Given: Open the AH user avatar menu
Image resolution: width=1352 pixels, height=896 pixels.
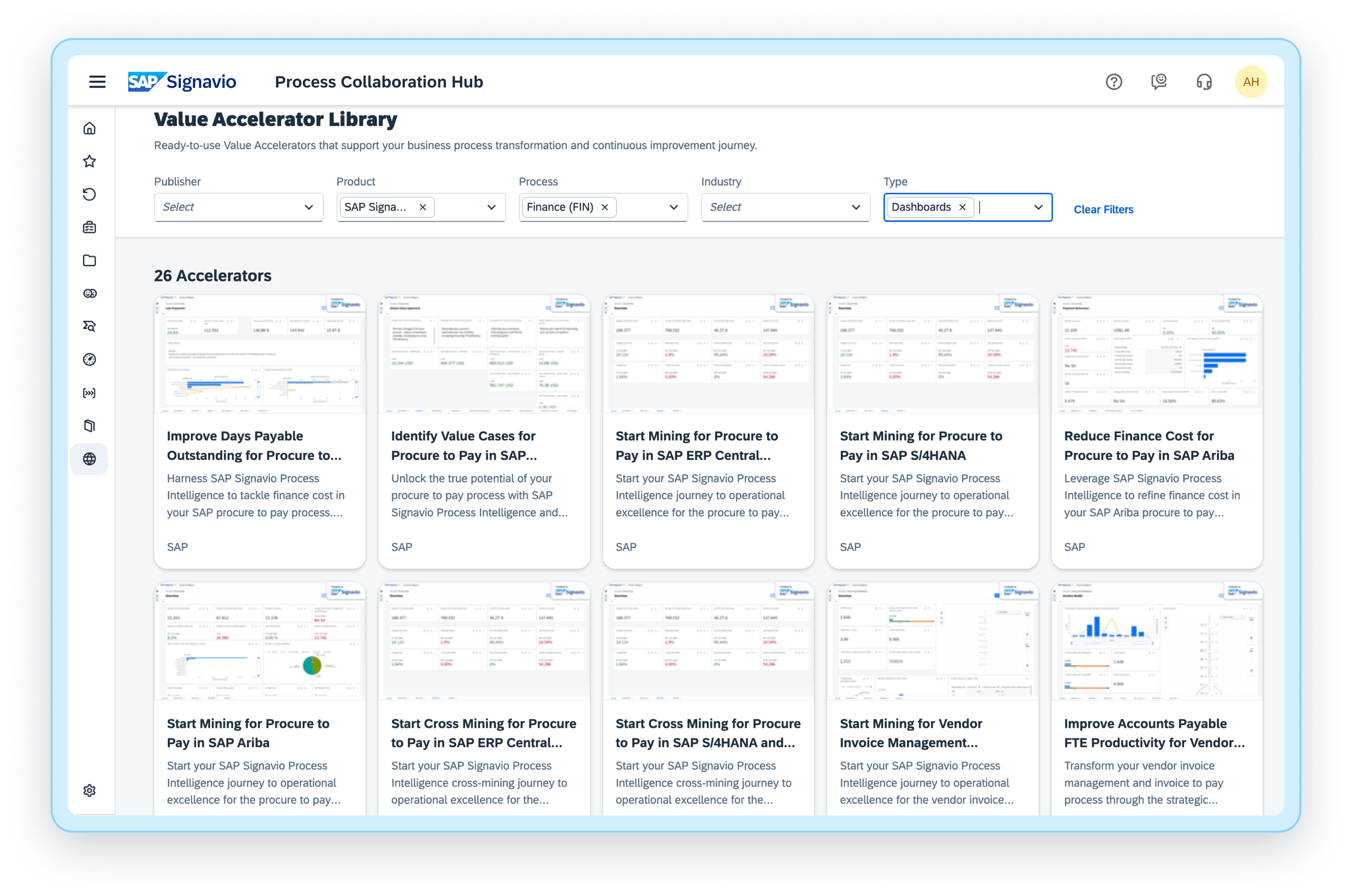Looking at the screenshot, I should [x=1250, y=82].
